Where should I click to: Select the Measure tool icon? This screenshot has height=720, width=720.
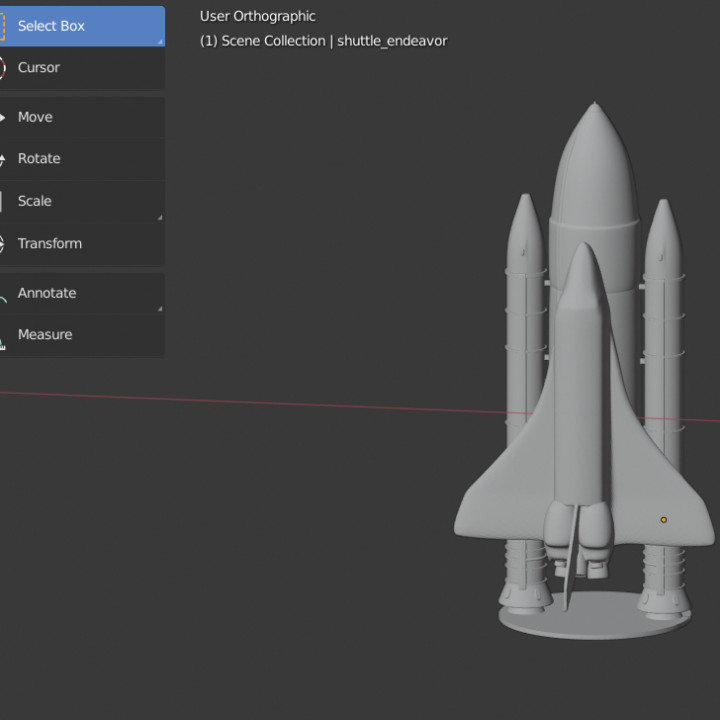[x=3, y=336]
